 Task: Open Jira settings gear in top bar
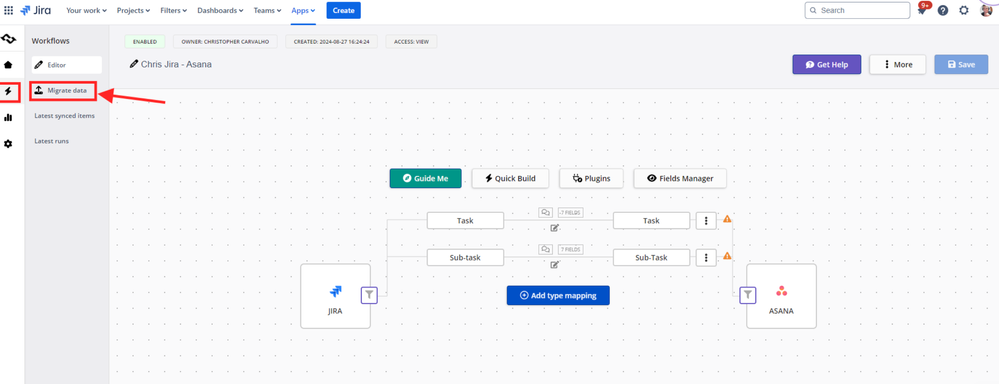click(964, 10)
